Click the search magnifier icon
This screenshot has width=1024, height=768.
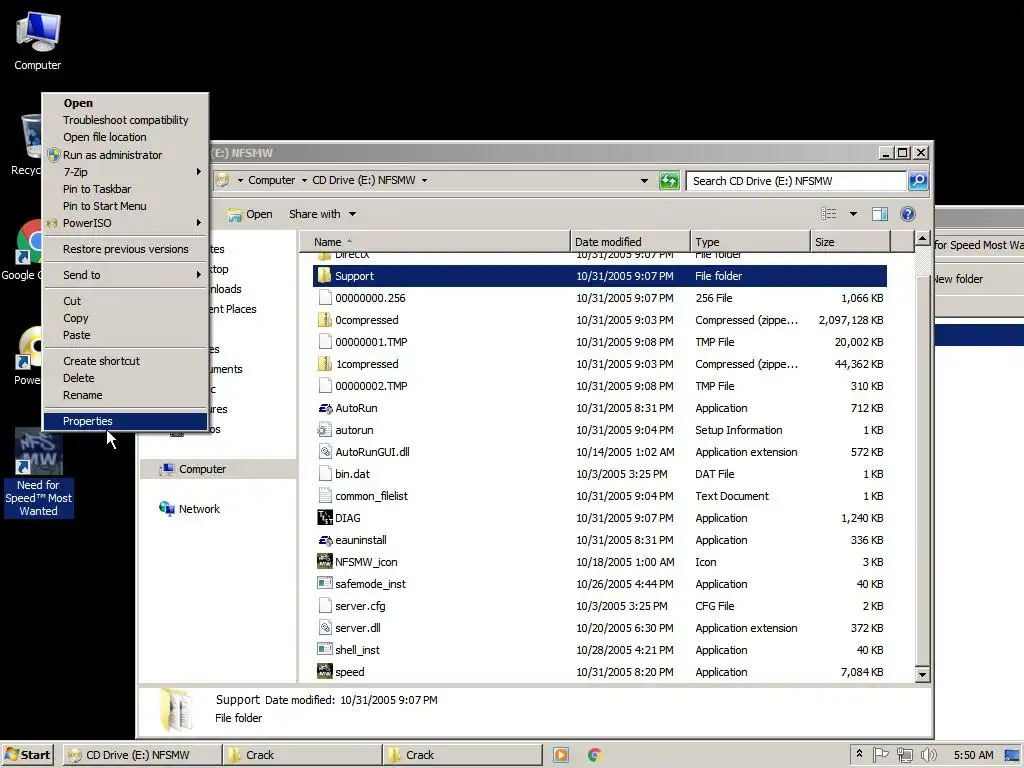point(918,181)
